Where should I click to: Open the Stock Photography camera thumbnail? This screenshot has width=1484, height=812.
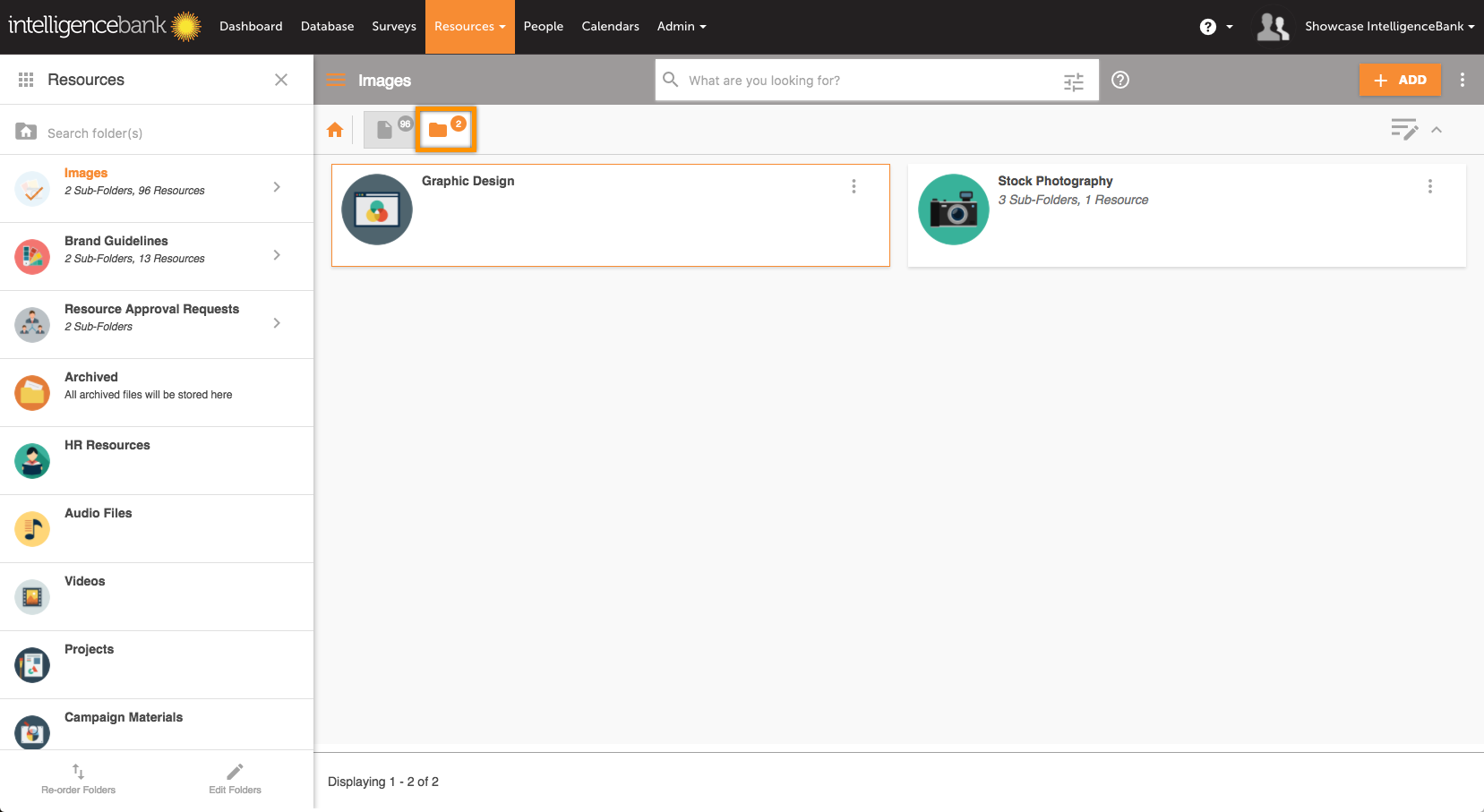[x=954, y=209]
